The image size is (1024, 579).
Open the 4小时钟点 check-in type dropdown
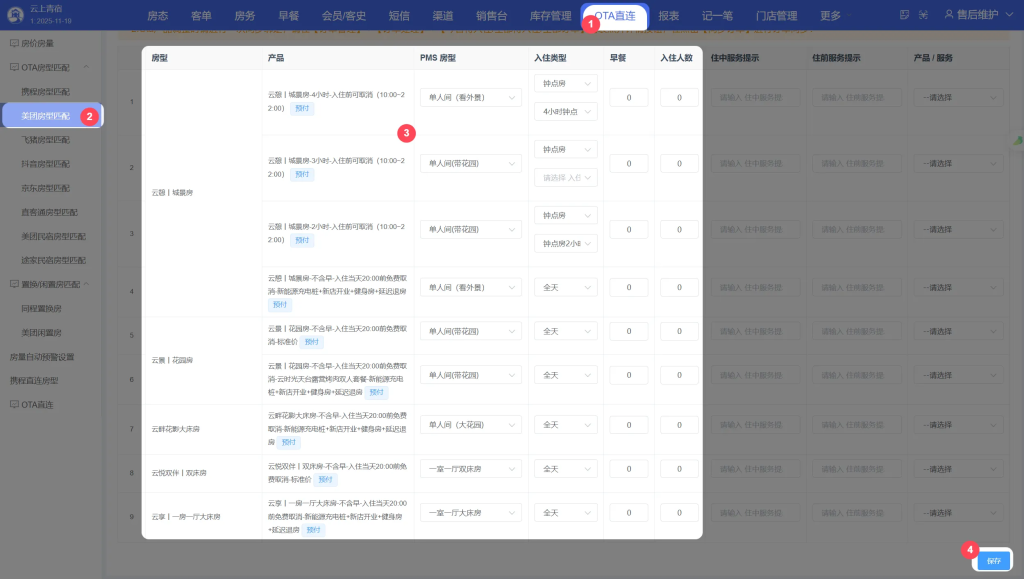point(565,112)
